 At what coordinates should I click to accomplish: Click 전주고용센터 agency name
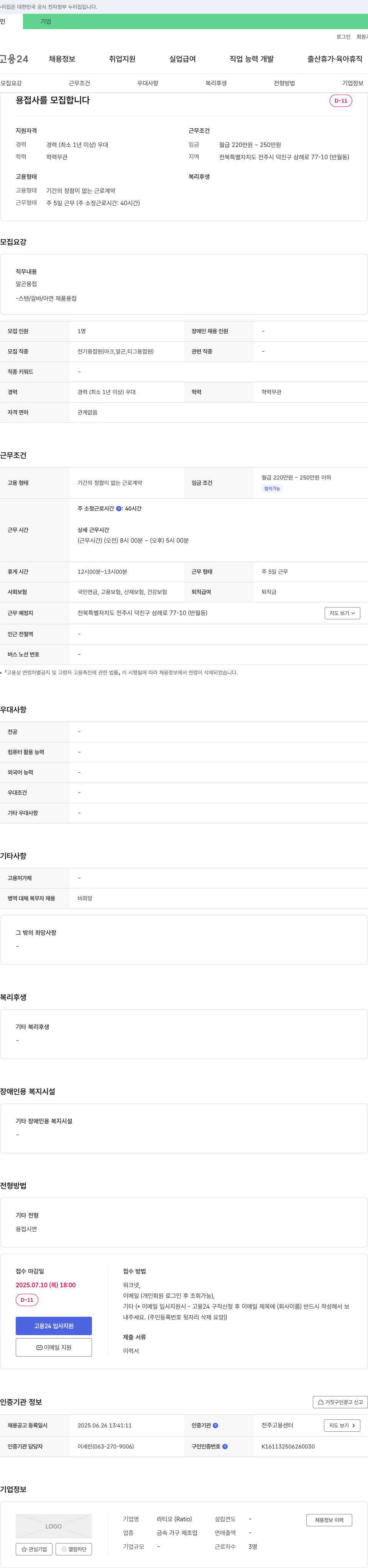click(x=277, y=1426)
